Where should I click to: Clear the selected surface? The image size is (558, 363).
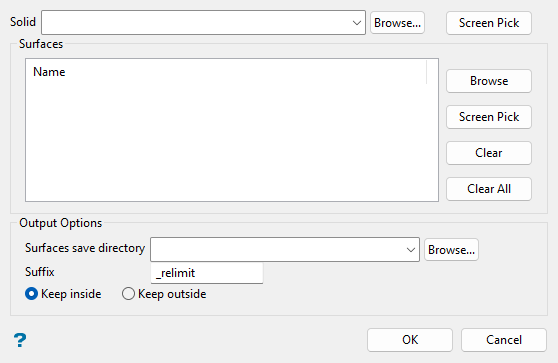click(489, 153)
